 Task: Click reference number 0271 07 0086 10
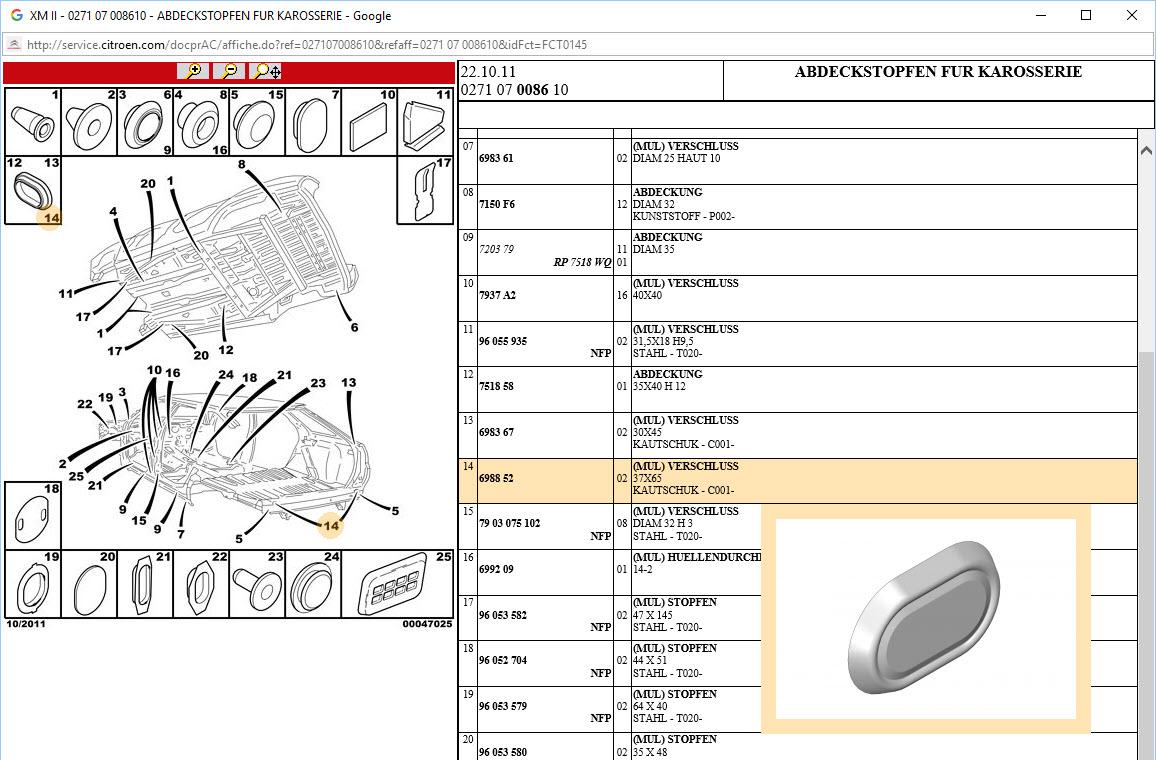pos(514,90)
